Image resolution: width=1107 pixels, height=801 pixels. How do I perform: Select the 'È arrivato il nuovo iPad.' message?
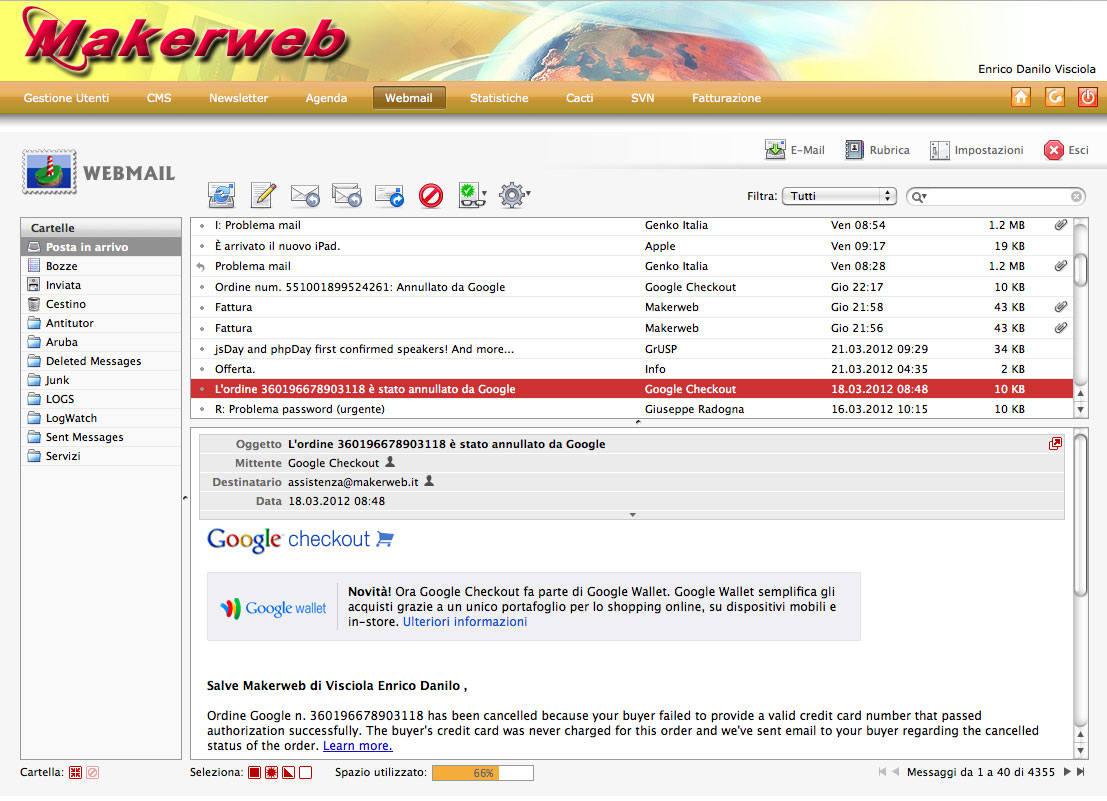tap(632, 246)
